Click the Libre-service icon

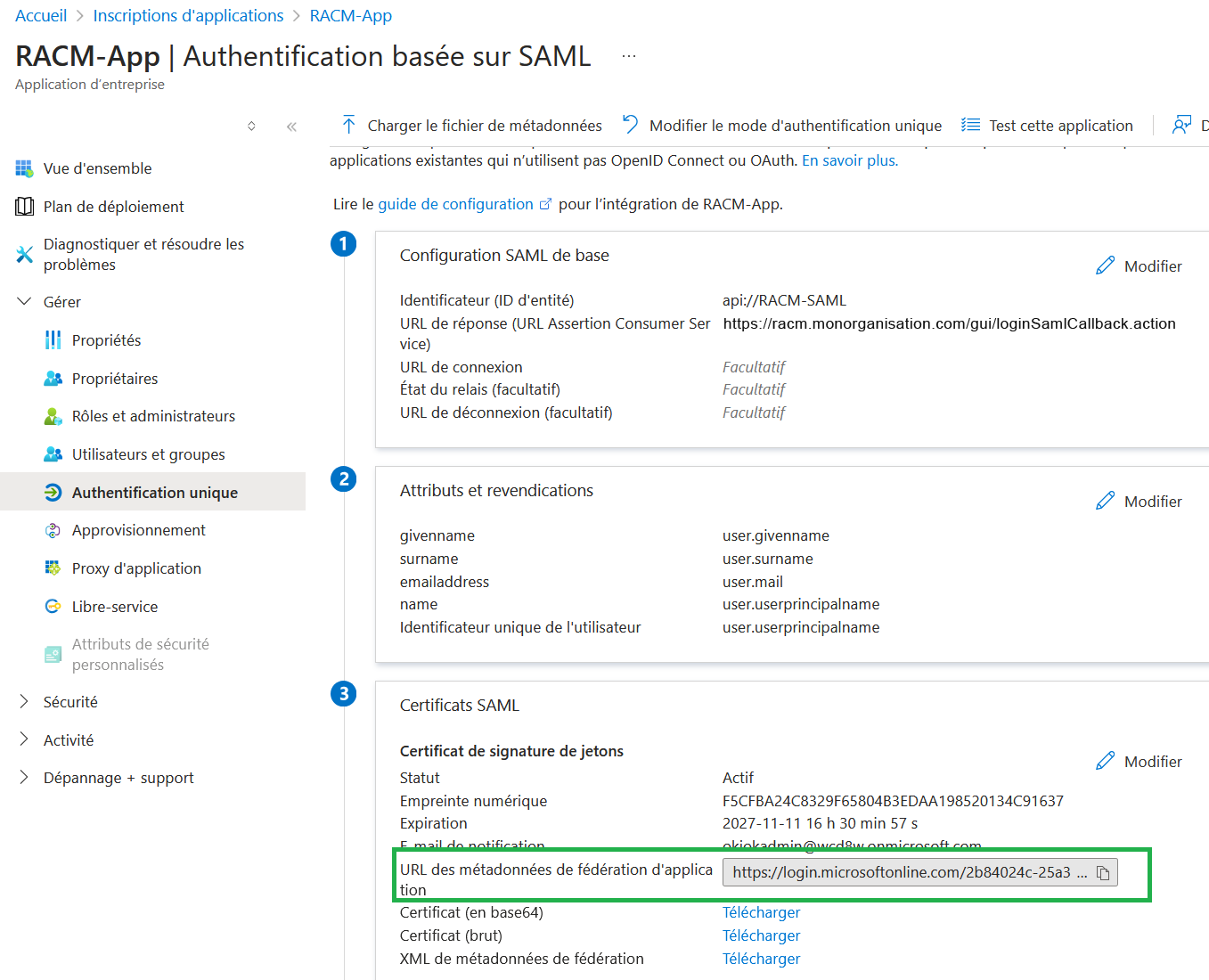point(53,607)
